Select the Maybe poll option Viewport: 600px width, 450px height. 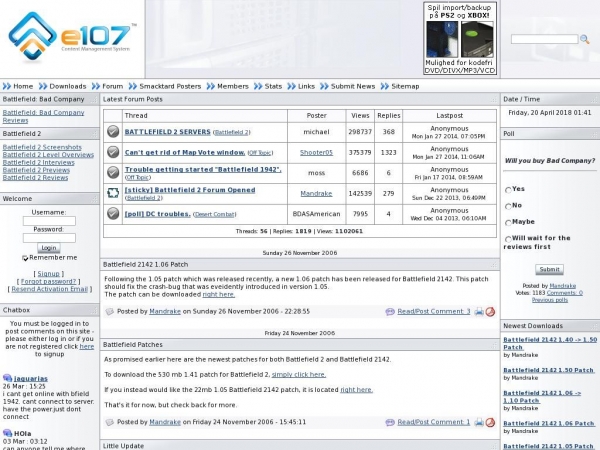[508, 222]
